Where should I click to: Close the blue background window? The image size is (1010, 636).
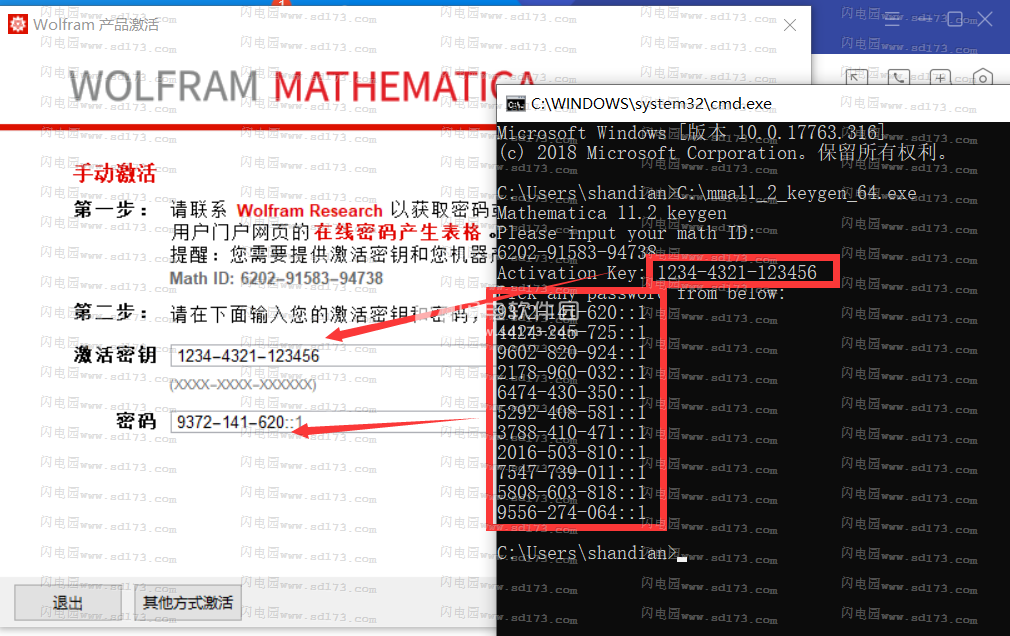tap(985, 19)
